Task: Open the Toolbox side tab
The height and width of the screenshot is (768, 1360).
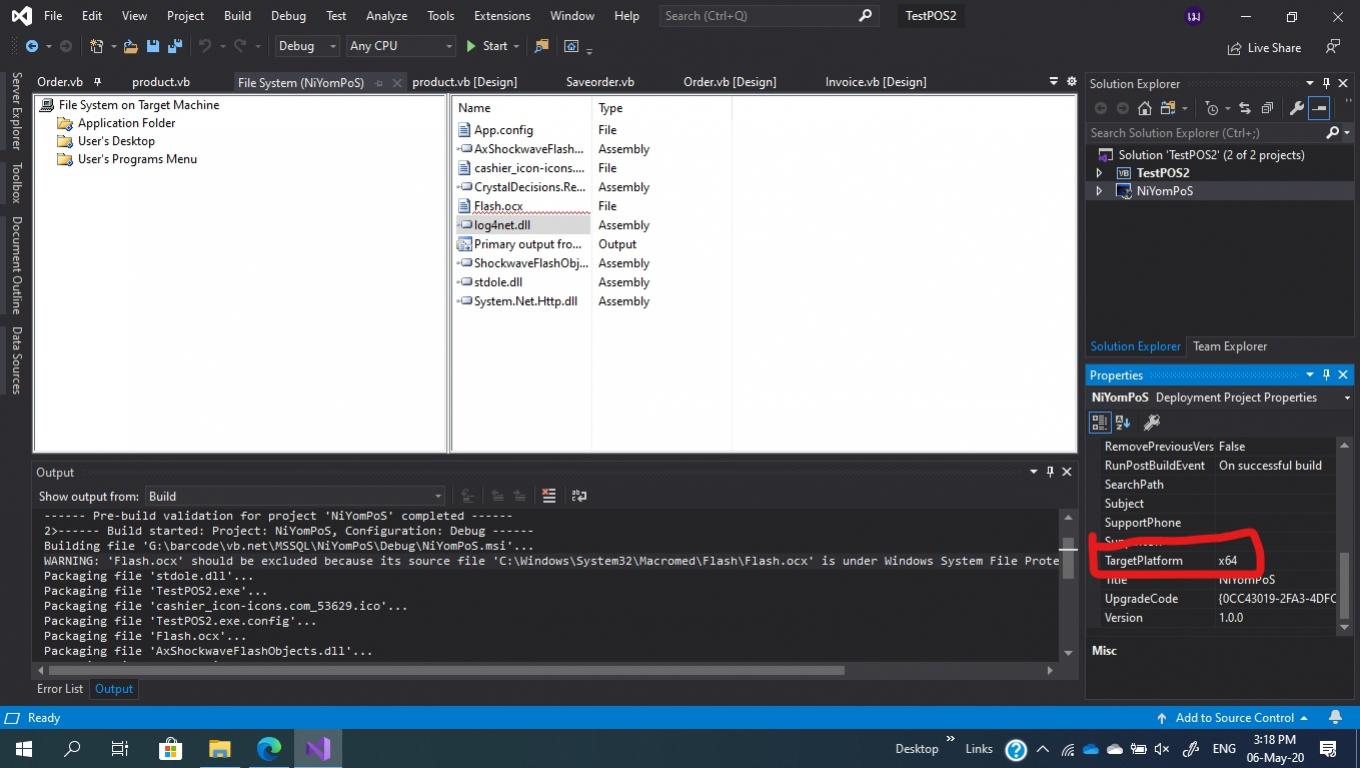Action: tap(17, 183)
